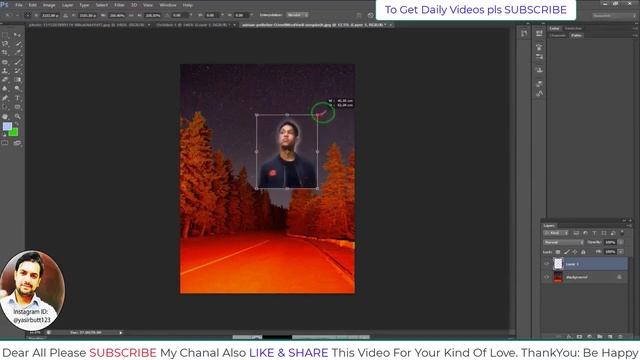Viewport: 640px width, 360px height.
Task: Select the Brush tool
Action: [x=18, y=62]
